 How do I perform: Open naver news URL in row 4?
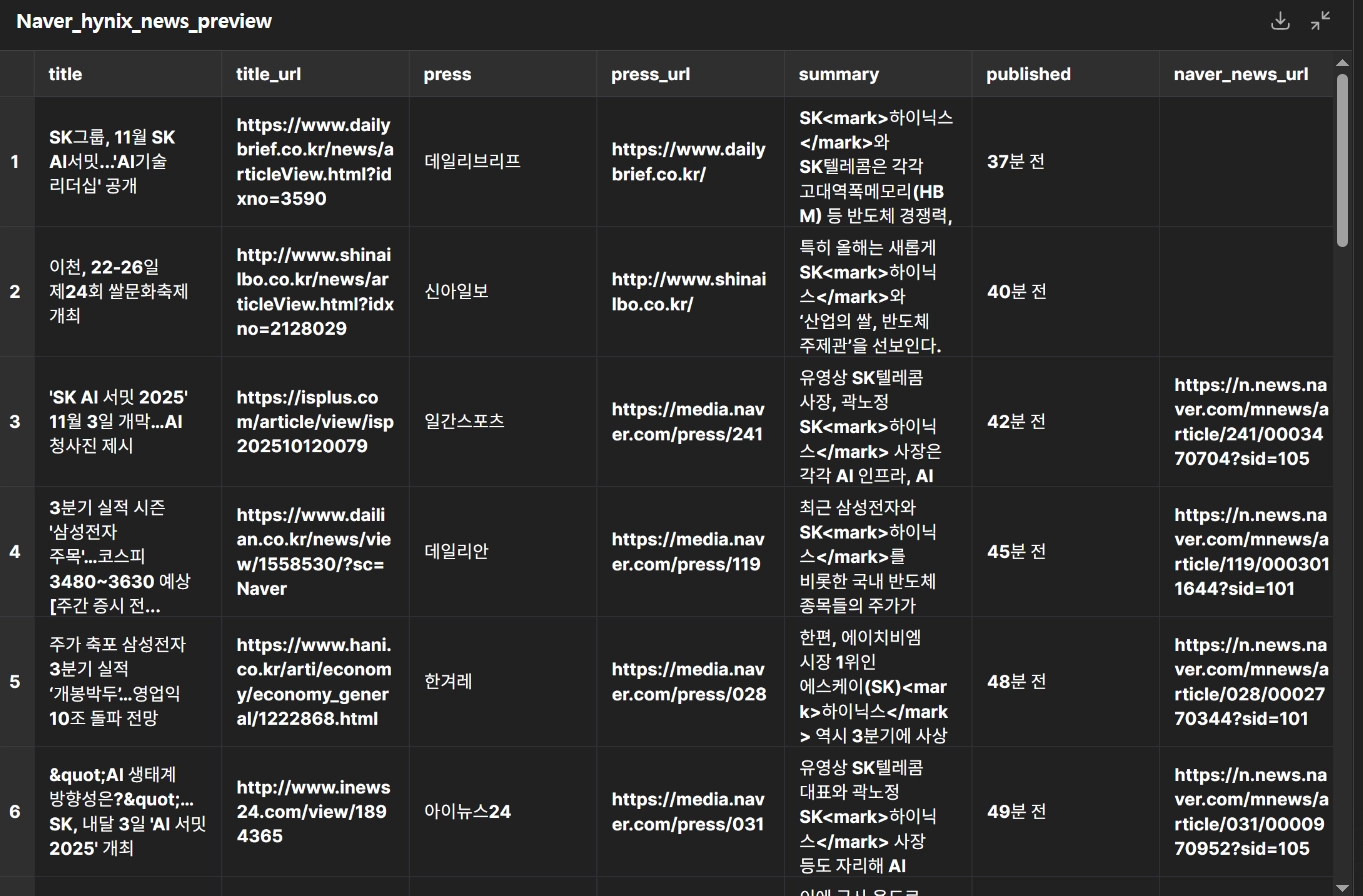[x=1251, y=552]
